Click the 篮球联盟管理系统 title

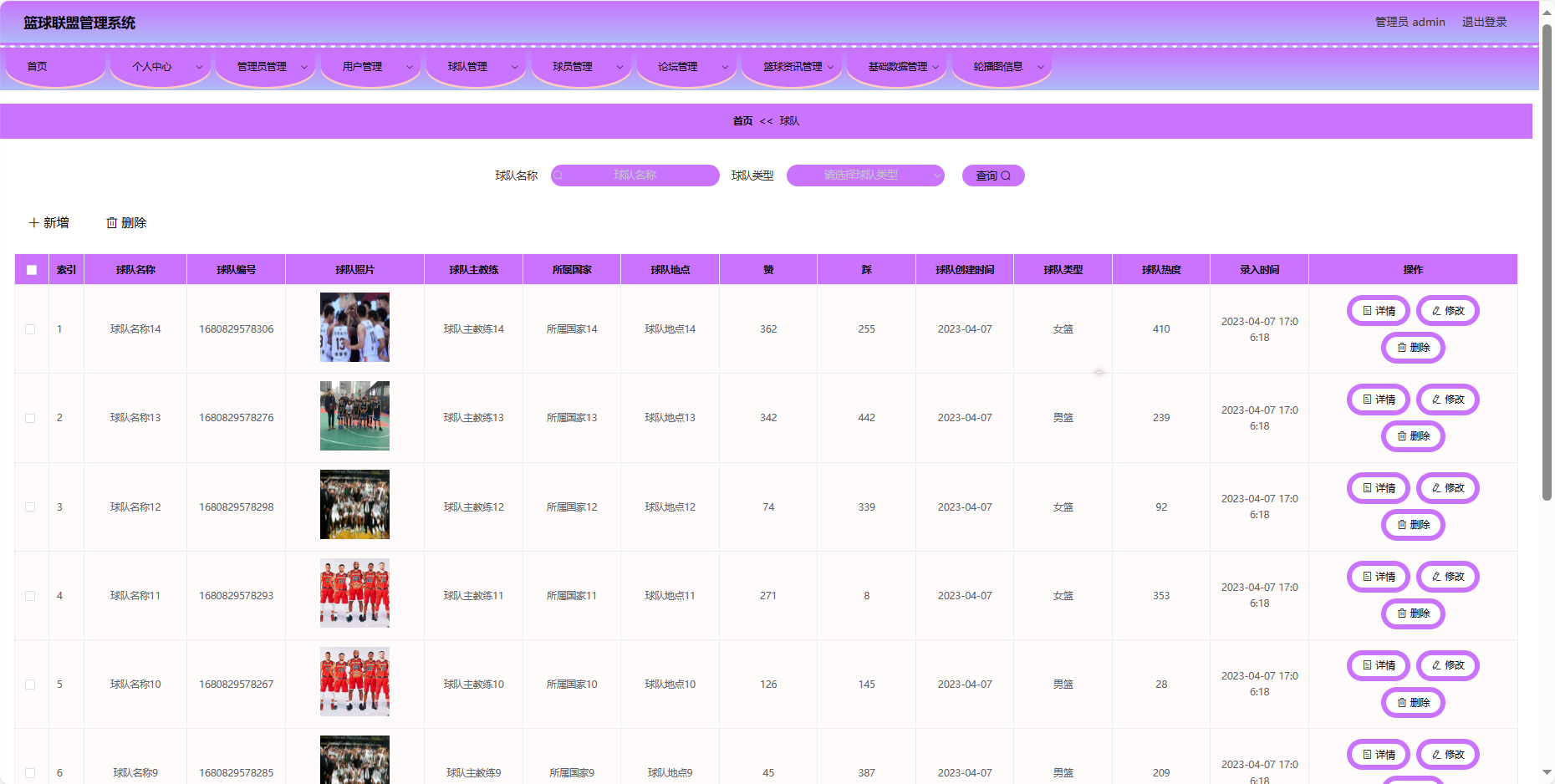pos(79,23)
